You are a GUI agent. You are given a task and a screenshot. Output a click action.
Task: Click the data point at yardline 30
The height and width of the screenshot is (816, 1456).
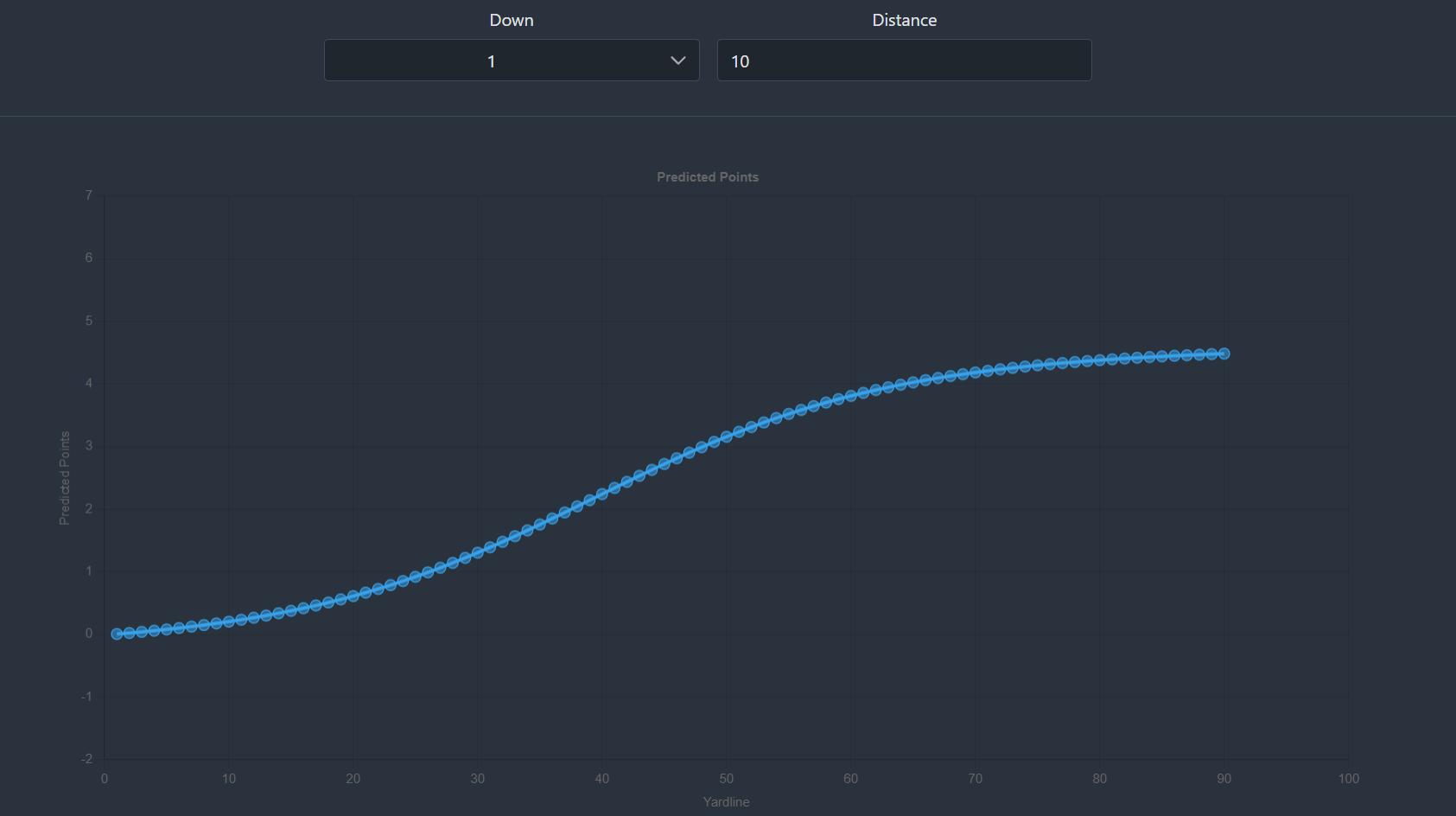[478, 551]
